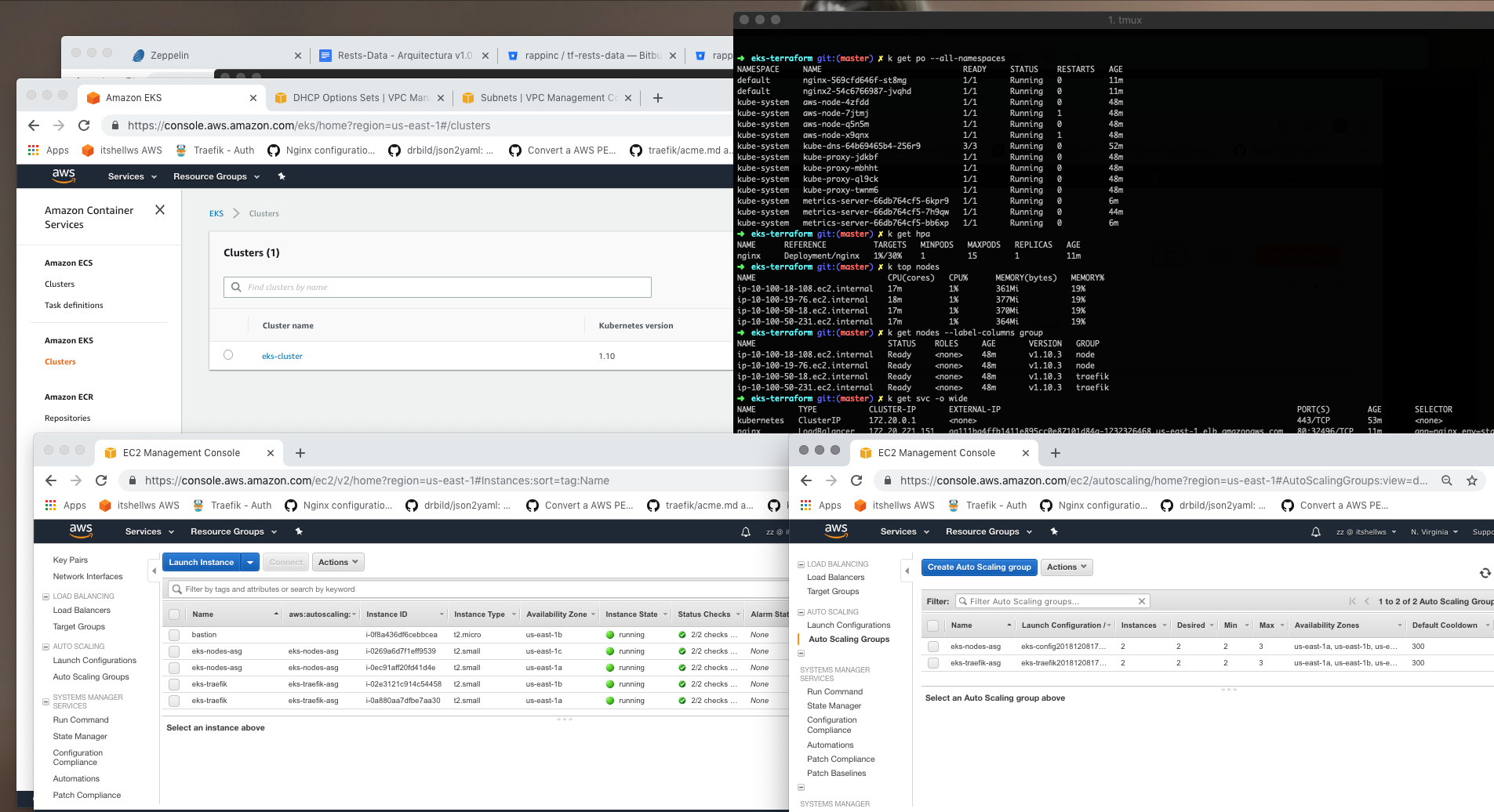Reload the Amazon EKS browser page
The width and height of the screenshot is (1494, 812).
click(84, 125)
